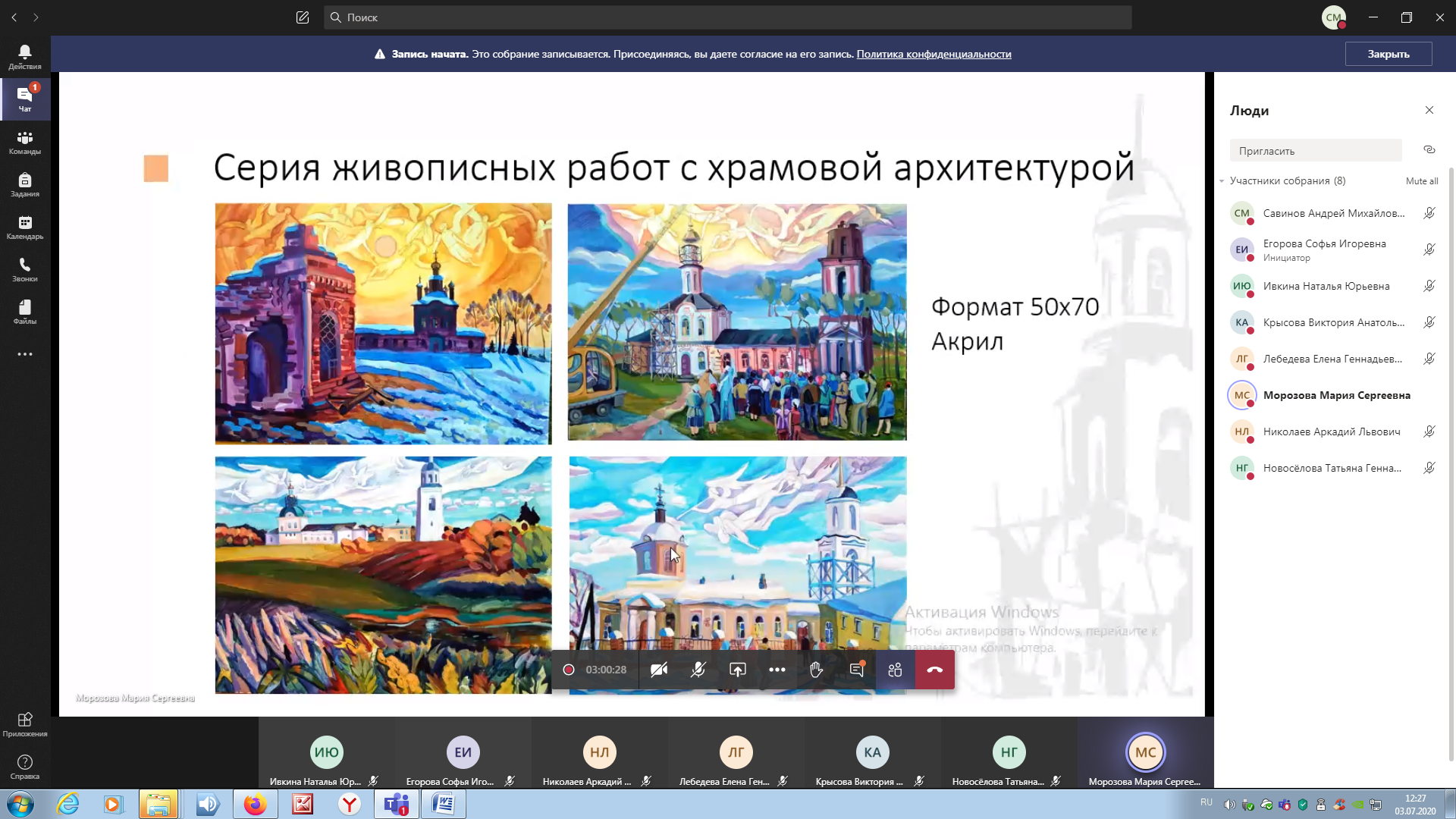Open Teams (Команды) in sidebar
This screenshot has height=819, width=1456.
25,142
